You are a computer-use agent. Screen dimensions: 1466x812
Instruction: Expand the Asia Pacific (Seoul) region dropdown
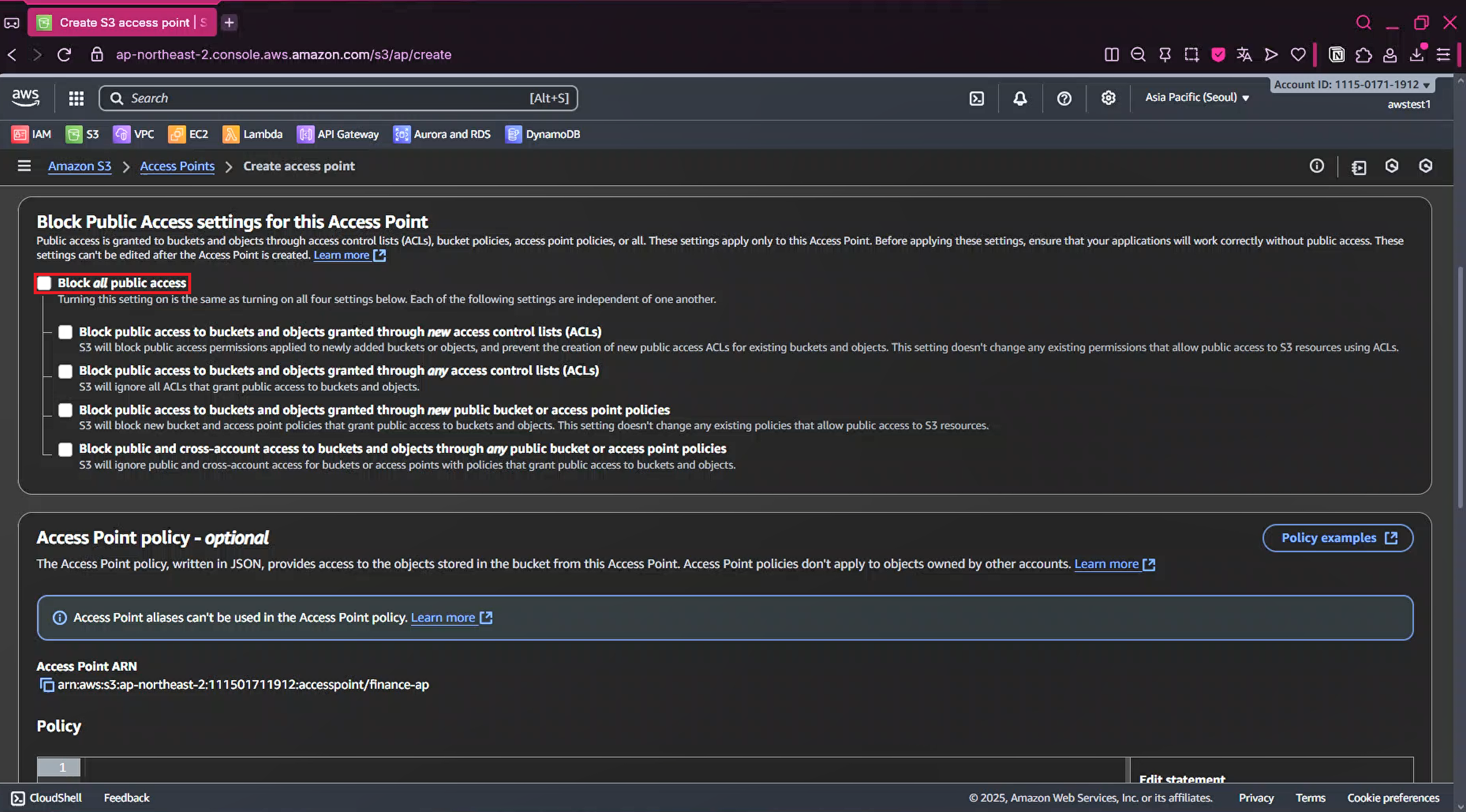pyautogui.click(x=1197, y=98)
